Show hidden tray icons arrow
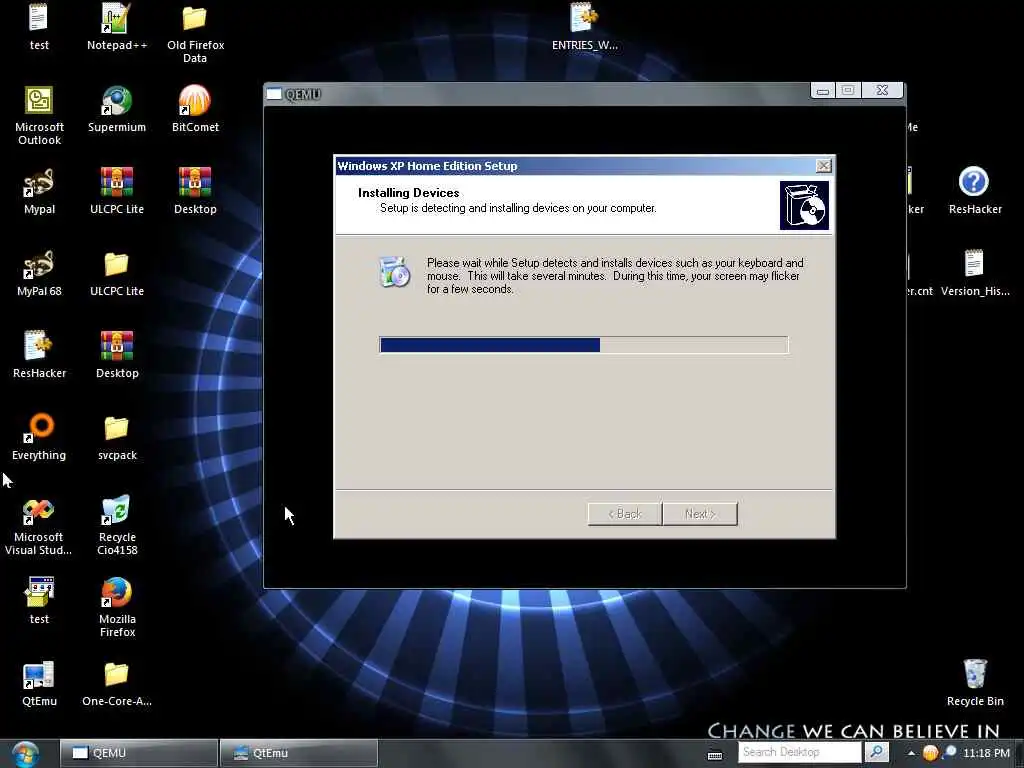The image size is (1024, 768). (911, 754)
